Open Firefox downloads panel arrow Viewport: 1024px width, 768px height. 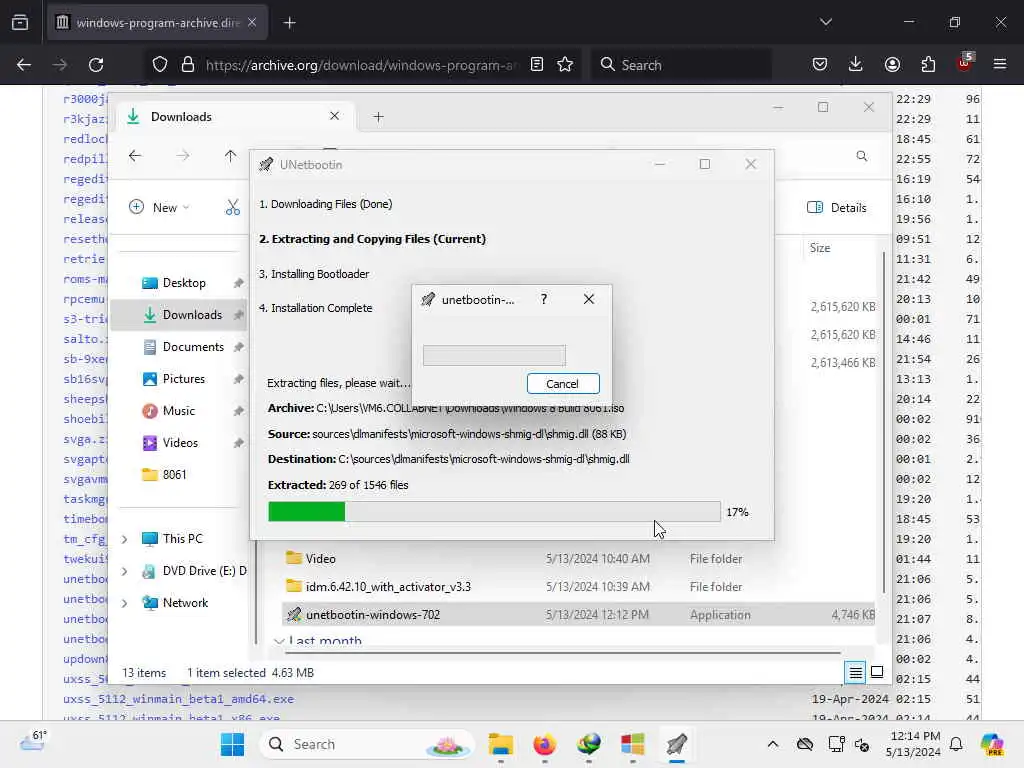tap(856, 65)
